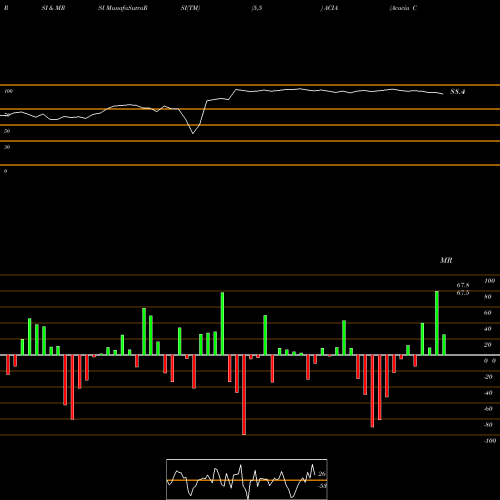Click the '26' value in mini chart

coord(322,474)
